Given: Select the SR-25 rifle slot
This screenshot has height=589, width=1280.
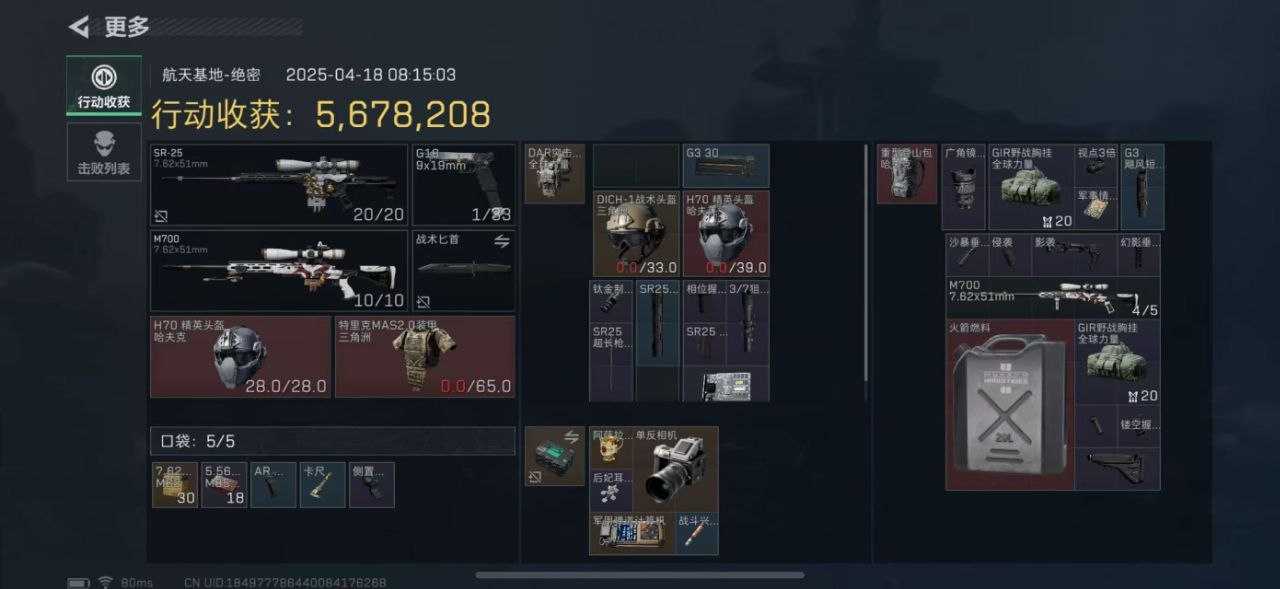Looking at the screenshot, I should click(x=279, y=185).
